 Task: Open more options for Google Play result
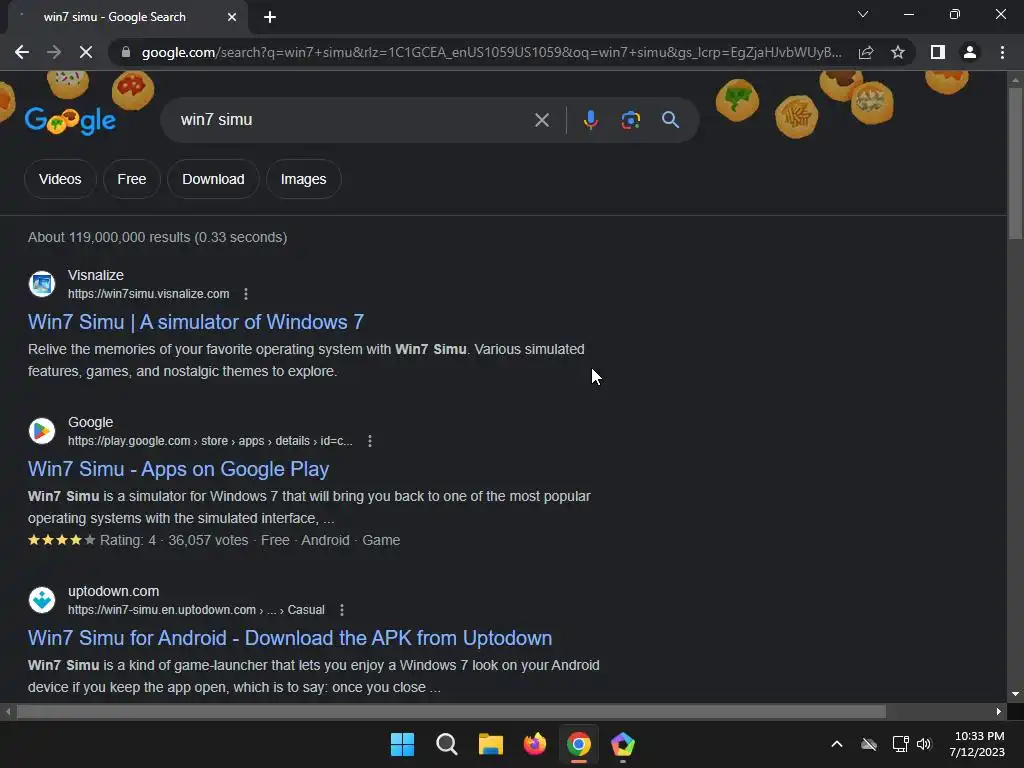(x=370, y=441)
